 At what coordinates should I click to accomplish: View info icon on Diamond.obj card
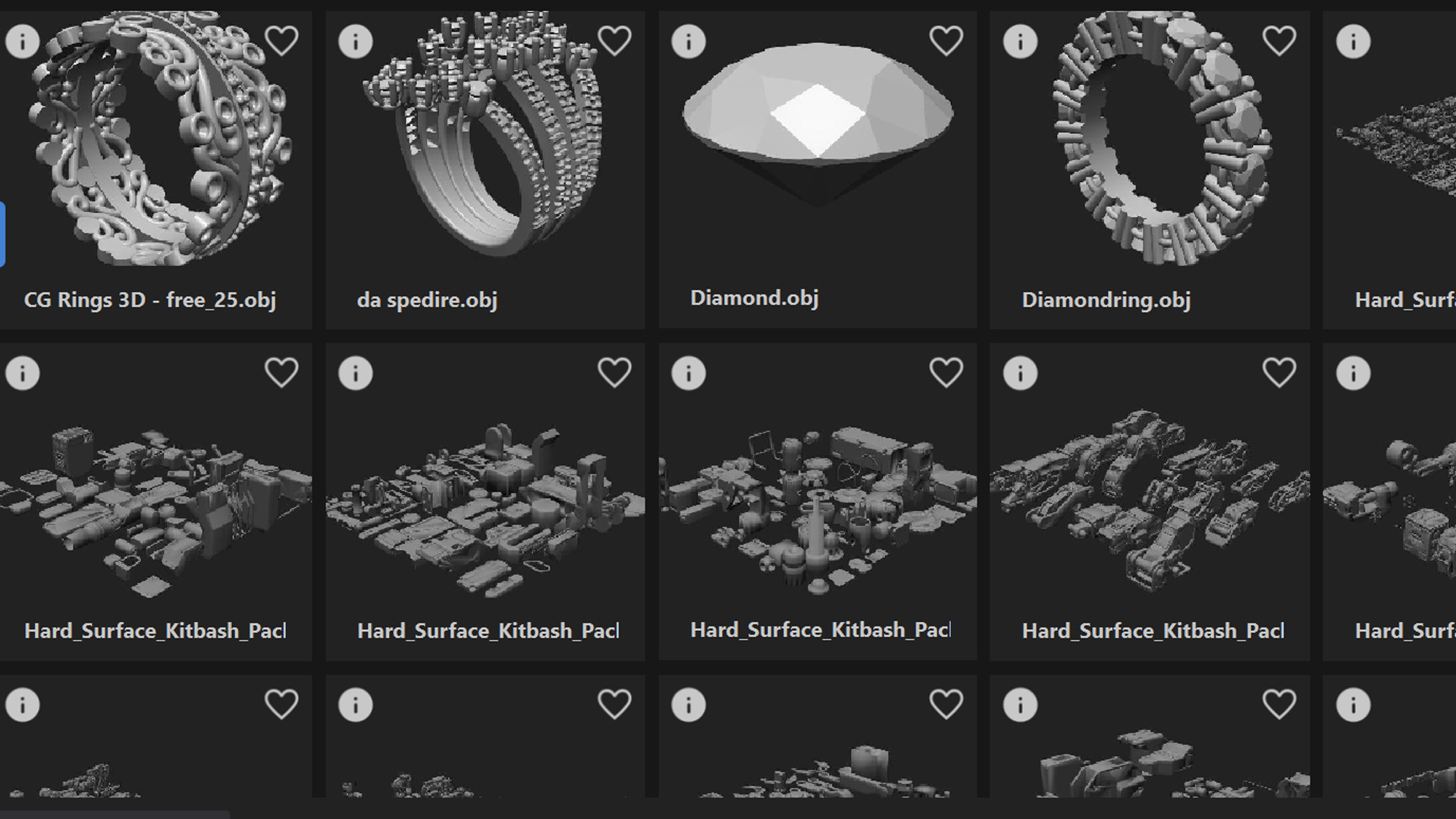click(x=689, y=41)
